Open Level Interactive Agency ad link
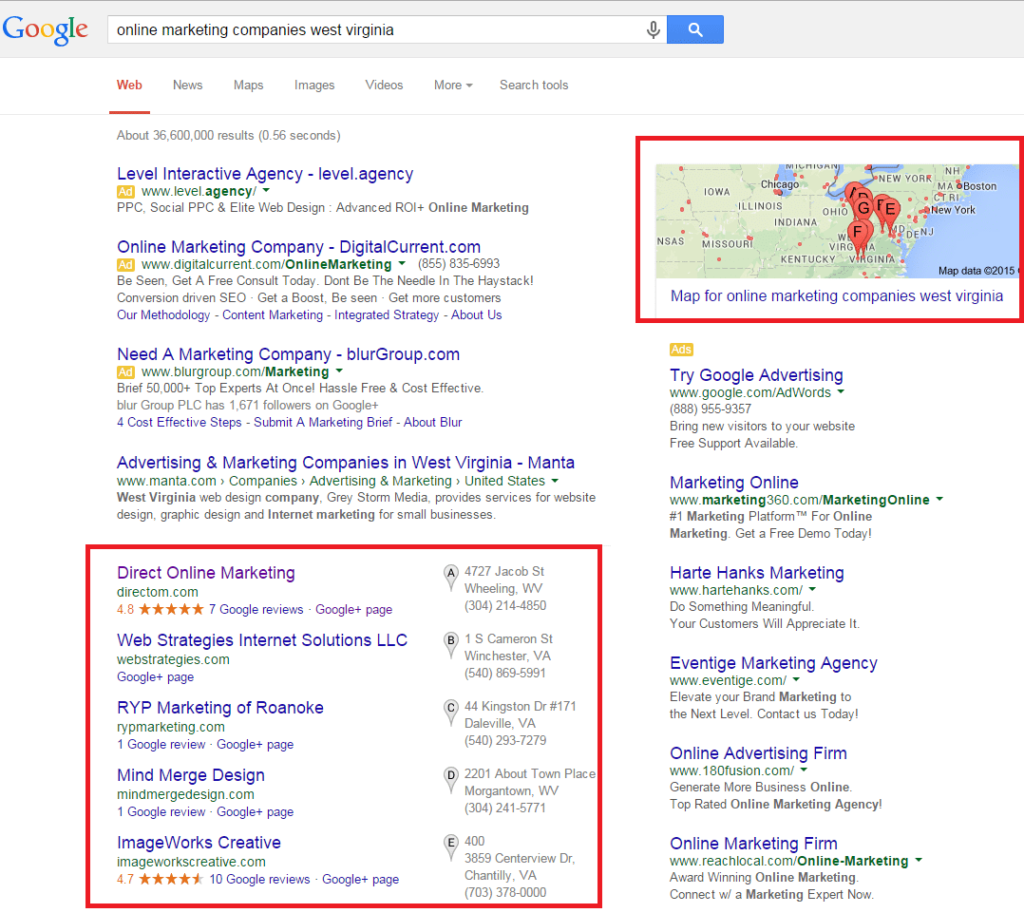This screenshot has height=913, width=1024. (265, 174)
